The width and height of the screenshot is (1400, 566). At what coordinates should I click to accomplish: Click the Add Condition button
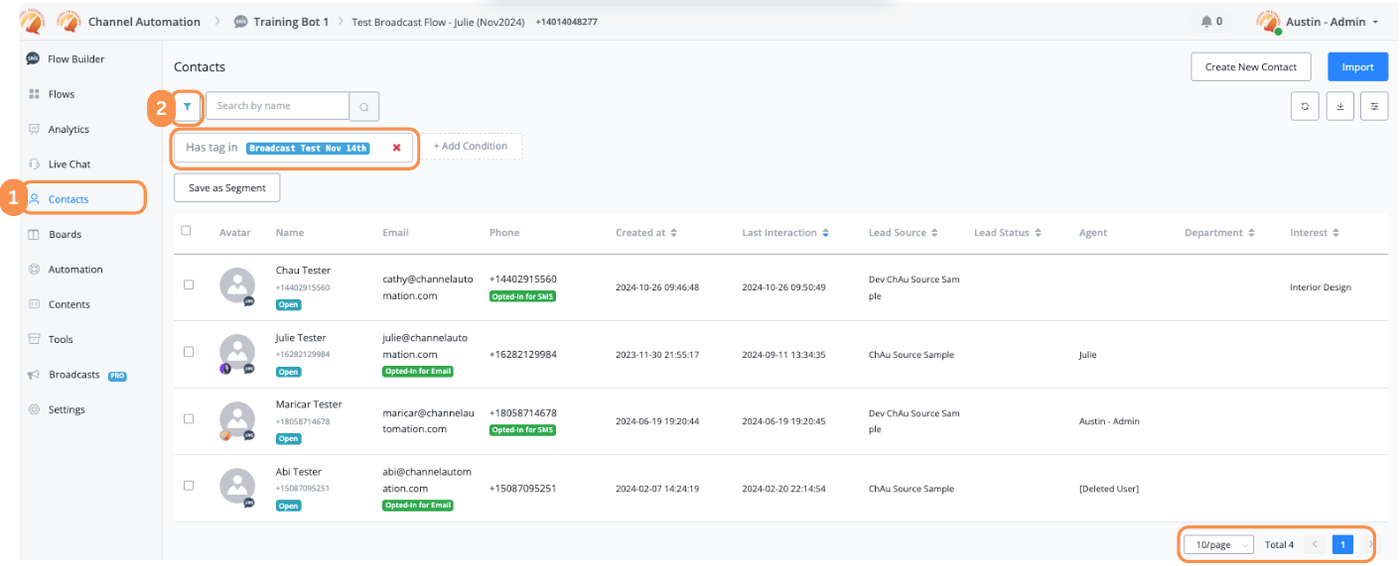pos(470,146)
